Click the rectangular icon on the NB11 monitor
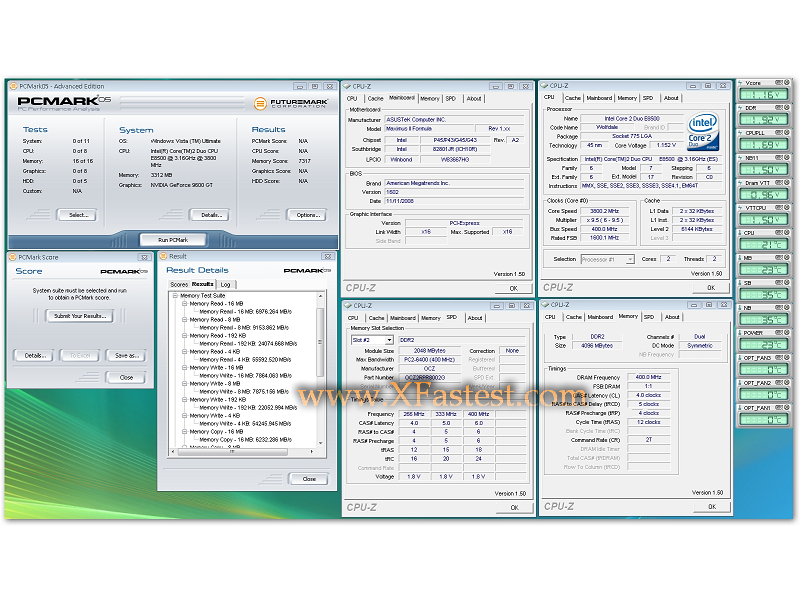This screenshot has height=600, width=800. coord(779,158)
